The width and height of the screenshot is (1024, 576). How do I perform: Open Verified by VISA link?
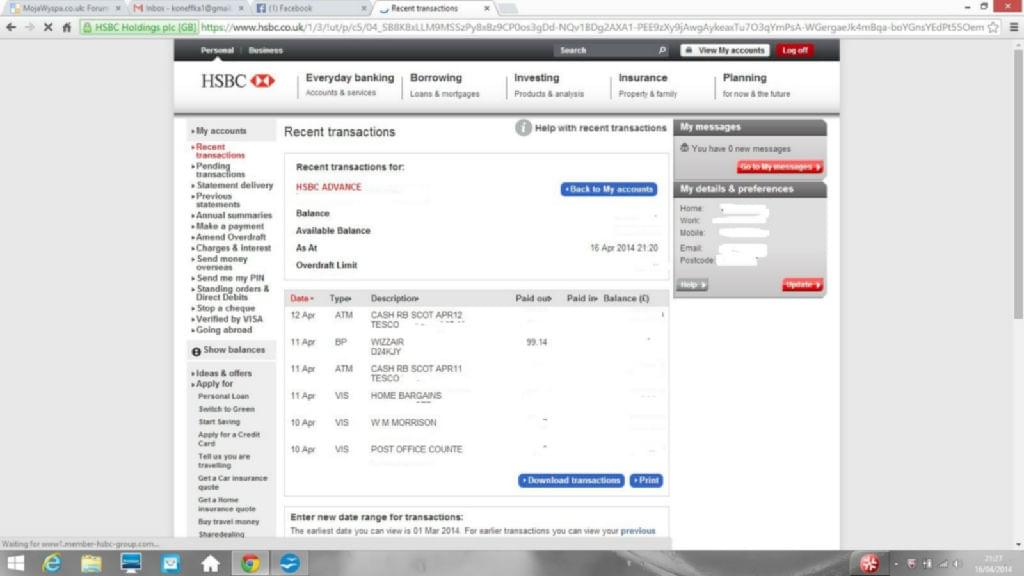229,319
